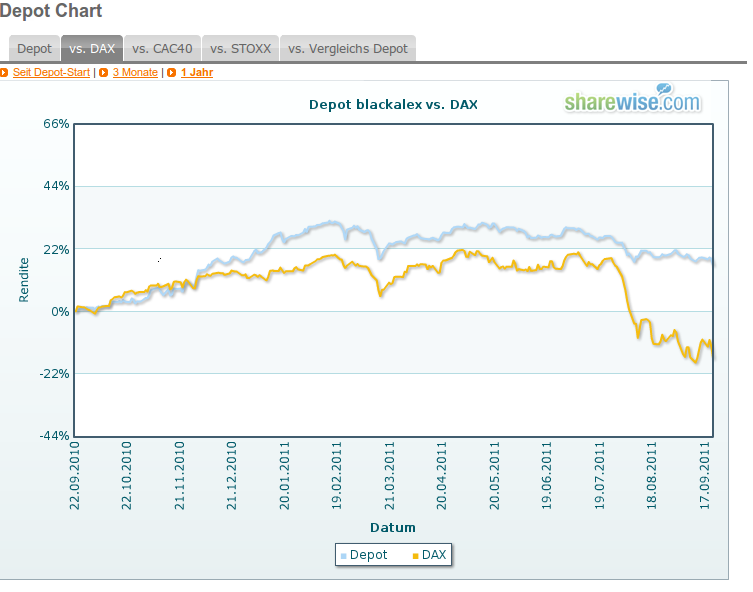The height and width of the screenshot is (592, 753).
Task: Toggle the Depot series legend label
Action: click(368, 554)
